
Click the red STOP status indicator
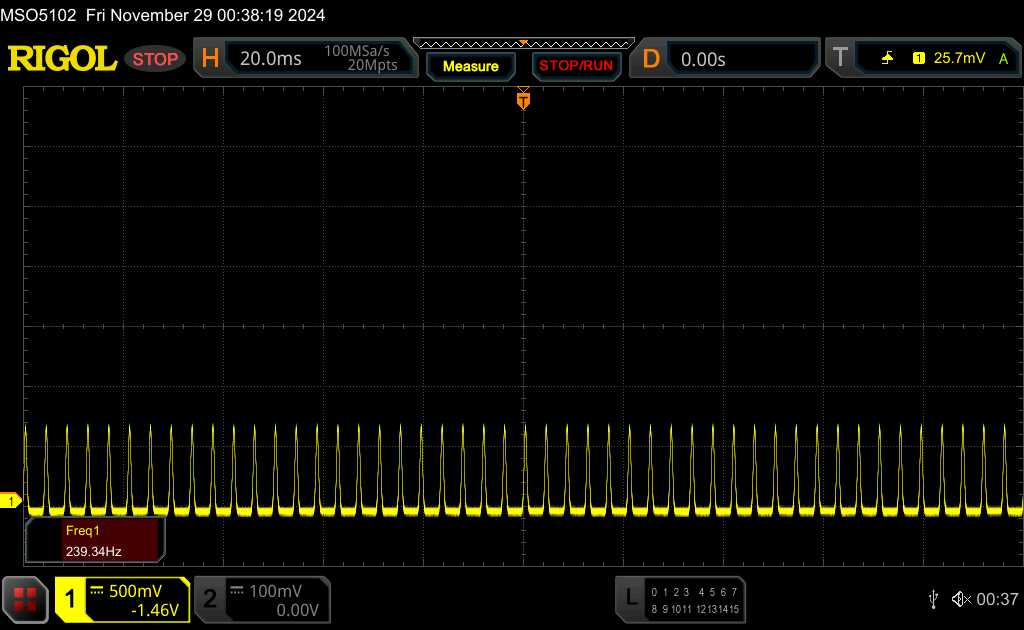[x=155, y=59]
